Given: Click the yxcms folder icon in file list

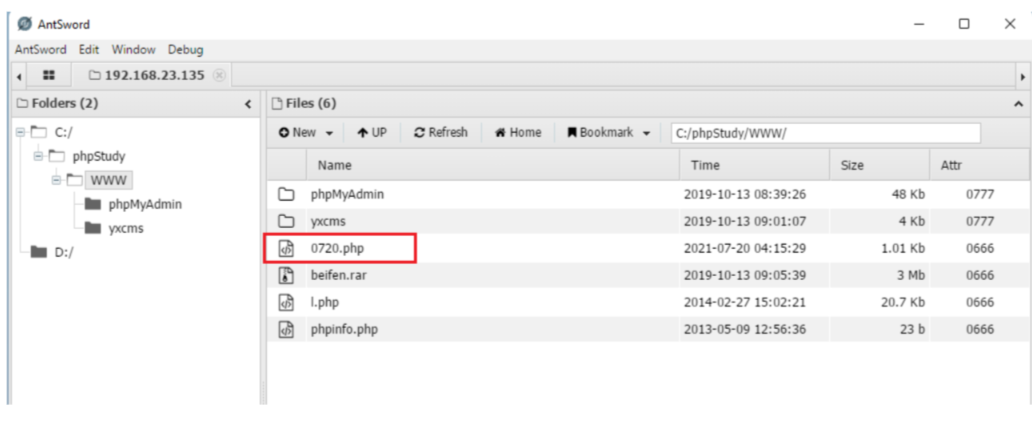Looking at the screenshot, I should 286,221.
